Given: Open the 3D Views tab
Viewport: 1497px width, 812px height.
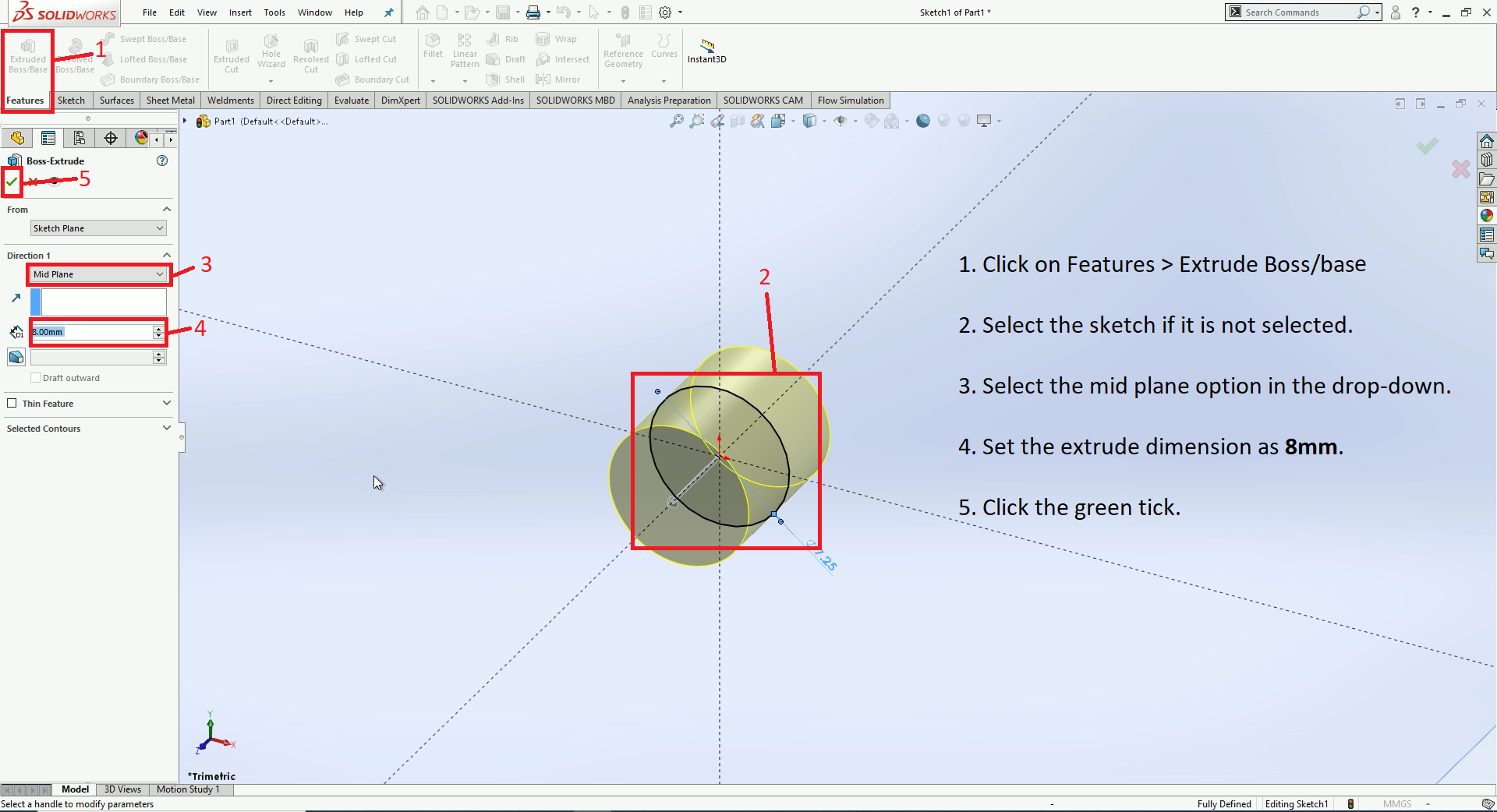Looking at the screenshot, I should (122, 789).
